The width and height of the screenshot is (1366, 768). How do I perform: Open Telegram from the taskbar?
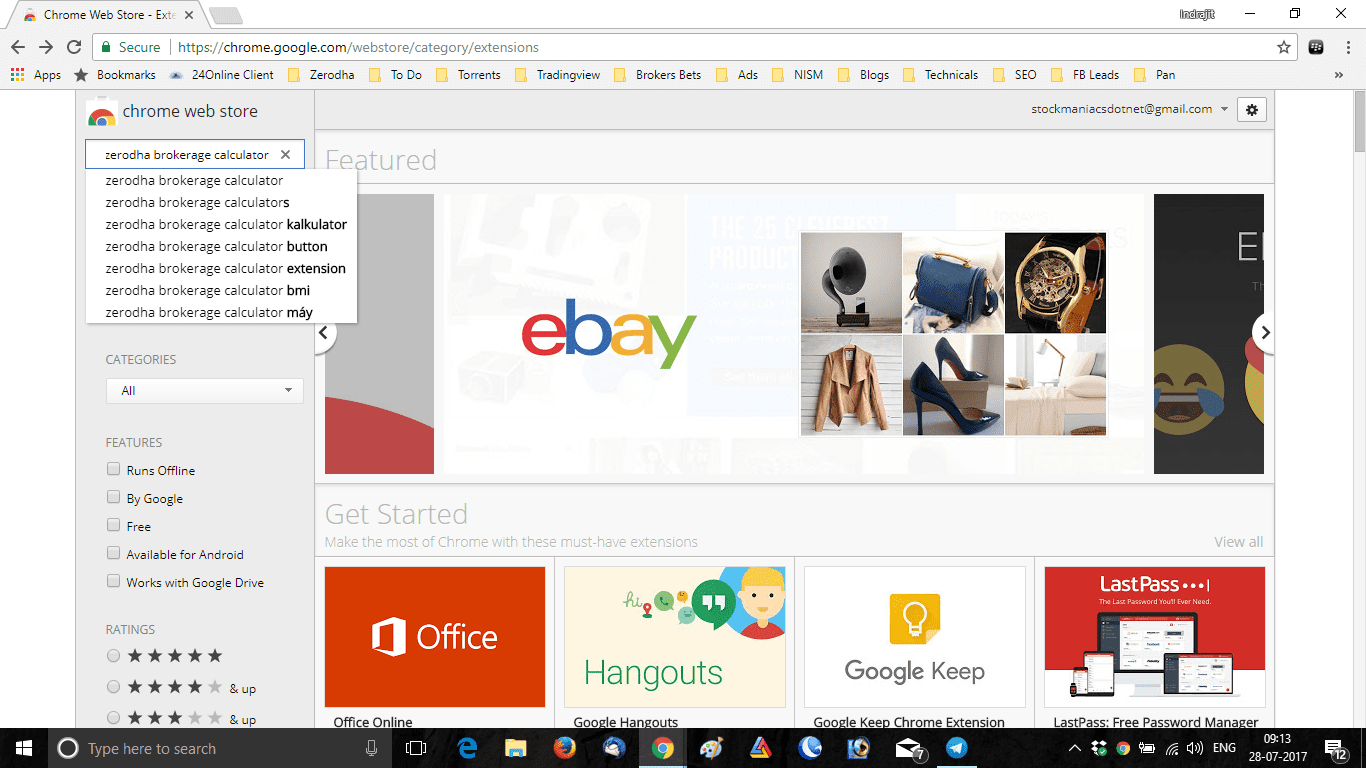pyautogui.click(x=957, y=748)
